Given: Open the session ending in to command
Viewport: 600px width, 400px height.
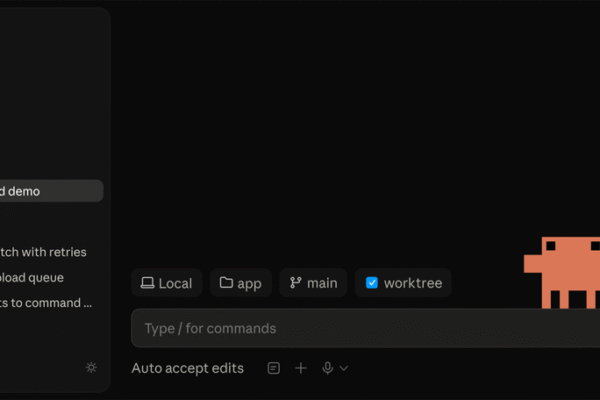Looking at the screenshot, I should point(46,303).
